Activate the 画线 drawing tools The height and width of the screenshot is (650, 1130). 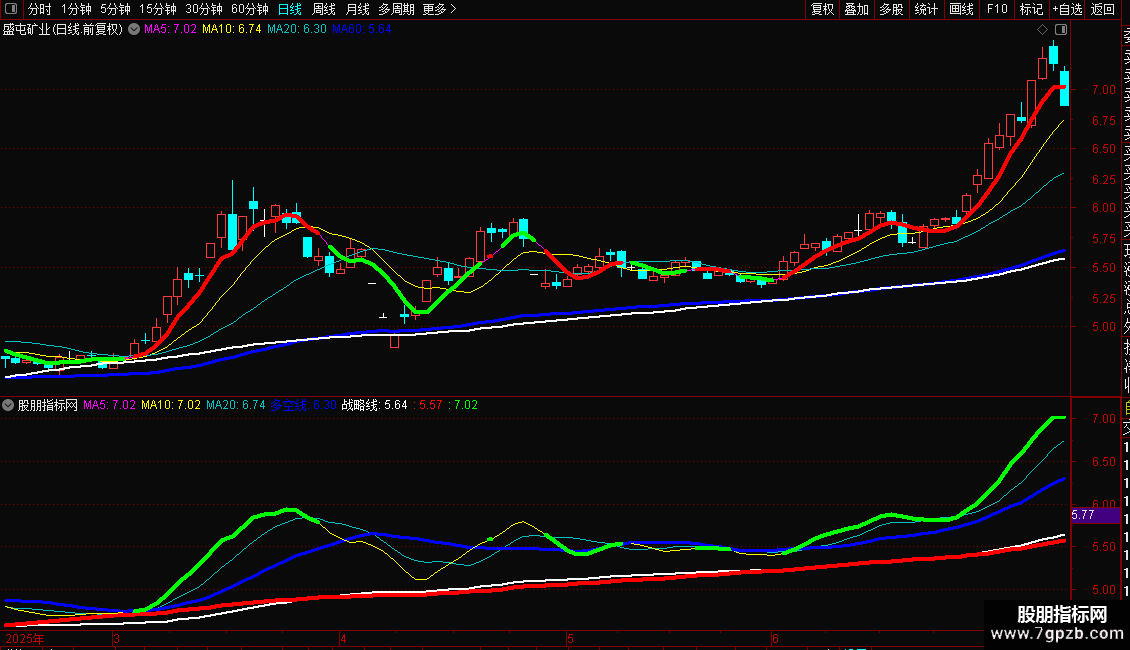click(961, 9)
